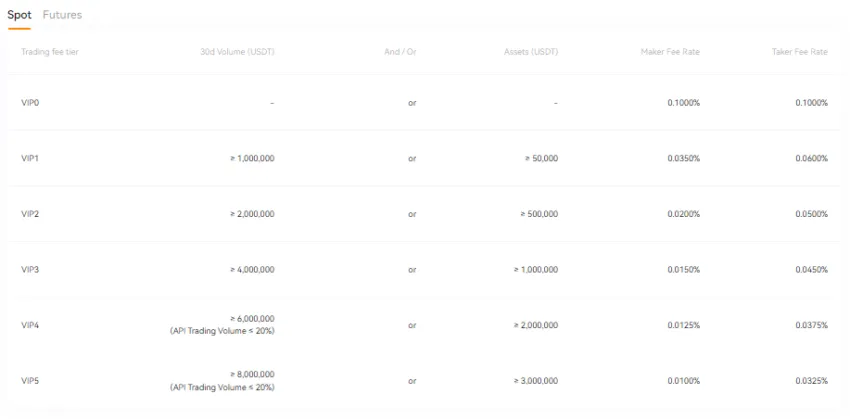The image size is (850, 419).
Task: Select the VIP4 tier row label
Action: 30,325
